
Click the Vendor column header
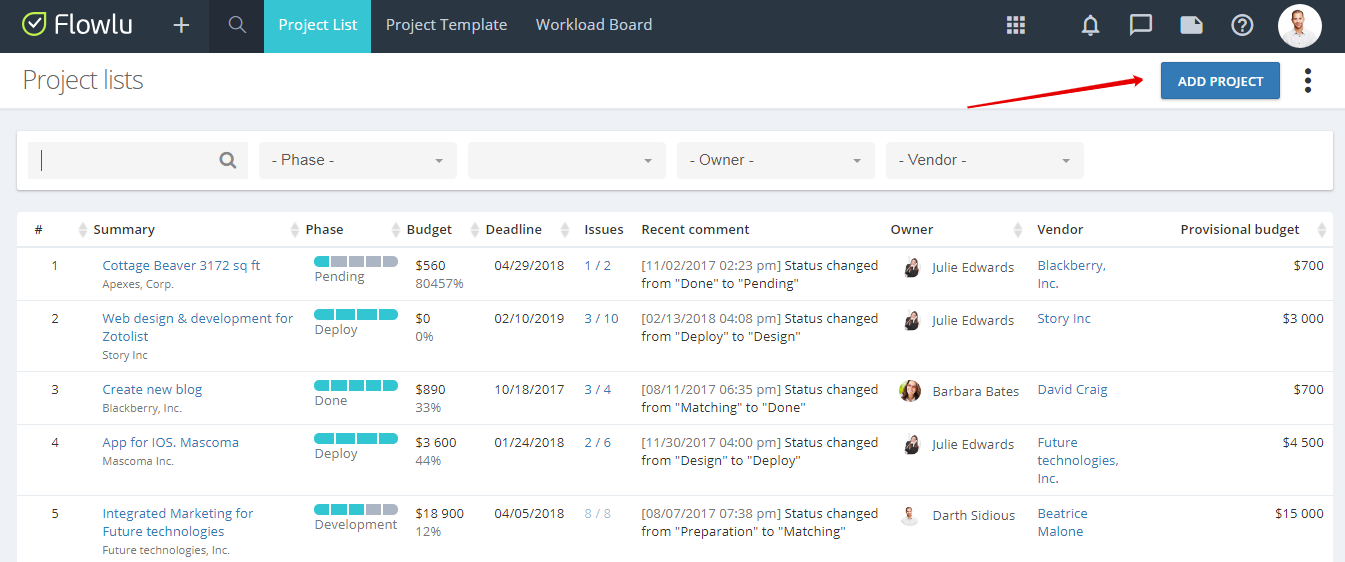[x=1060, y=230]
